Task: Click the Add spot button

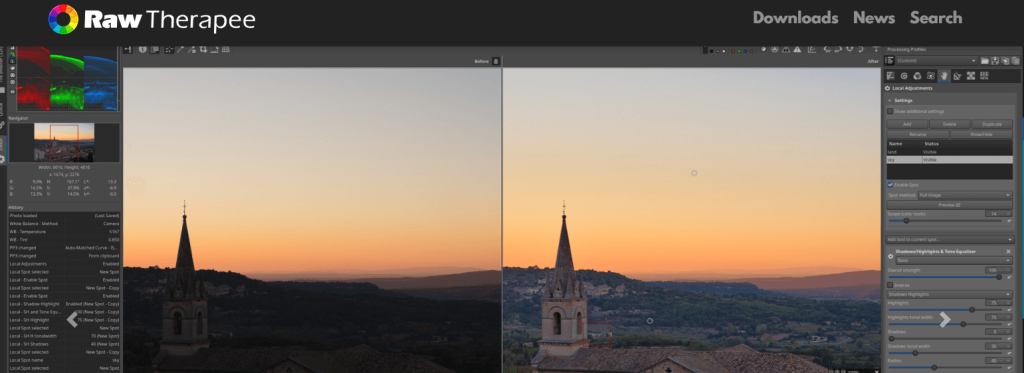Action: click(x=907, y=124)
